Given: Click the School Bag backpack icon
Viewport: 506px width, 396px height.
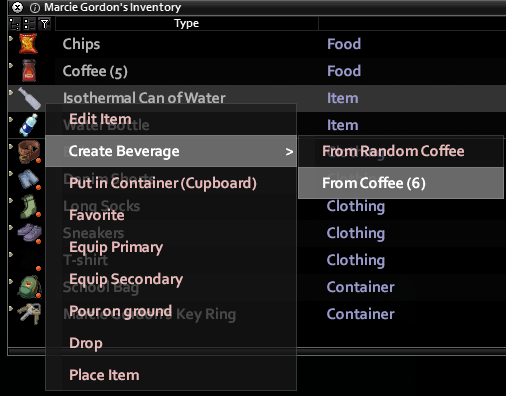Looking at the screenshot, I should click(x=29, y=287).
